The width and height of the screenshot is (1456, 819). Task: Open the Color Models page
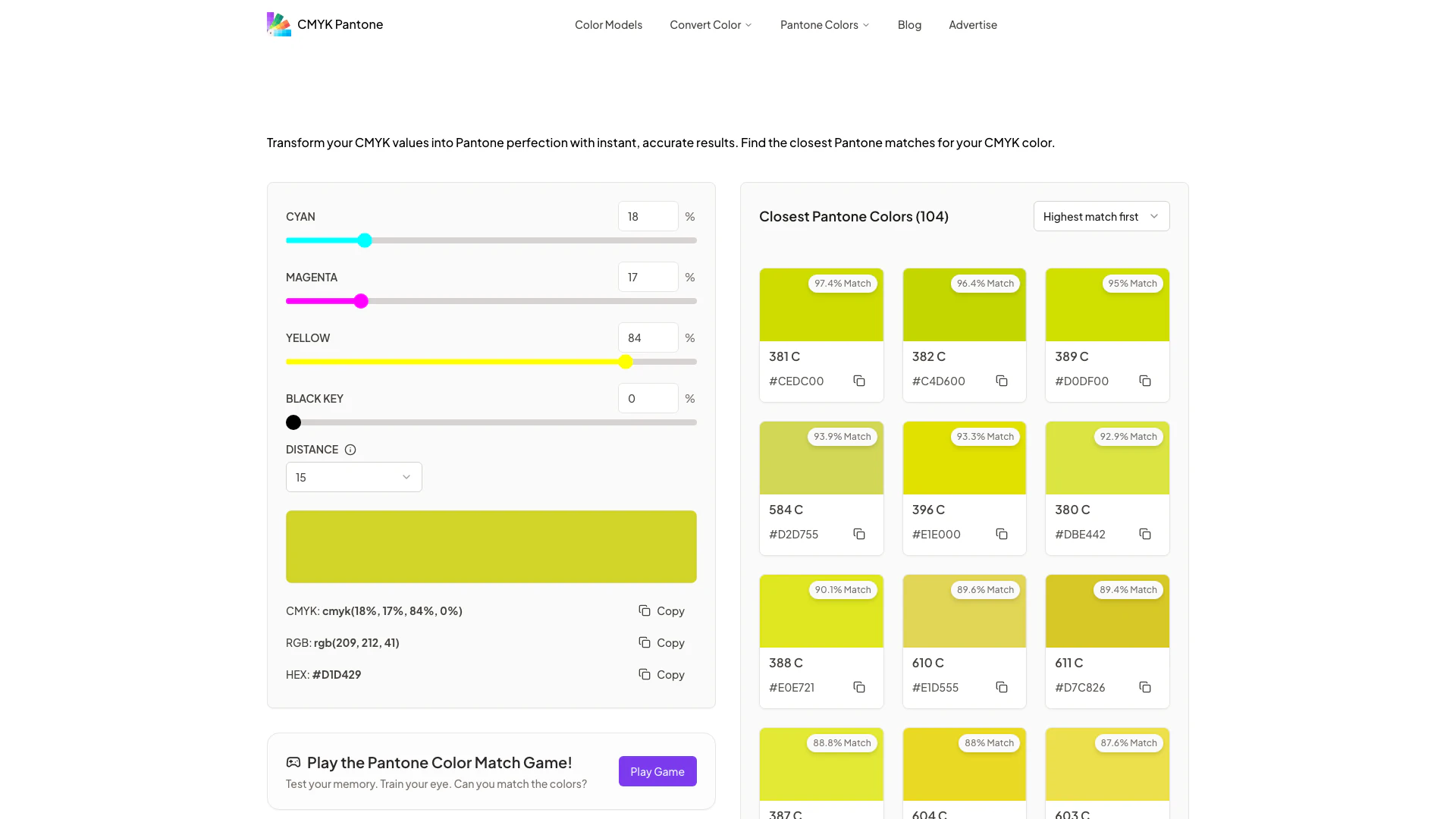pos(608,24)
